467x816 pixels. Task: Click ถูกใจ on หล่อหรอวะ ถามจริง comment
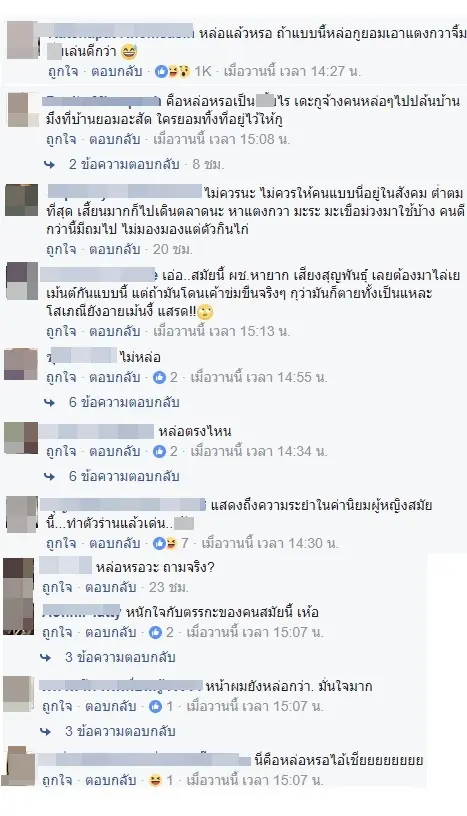[x=57, y=588]
